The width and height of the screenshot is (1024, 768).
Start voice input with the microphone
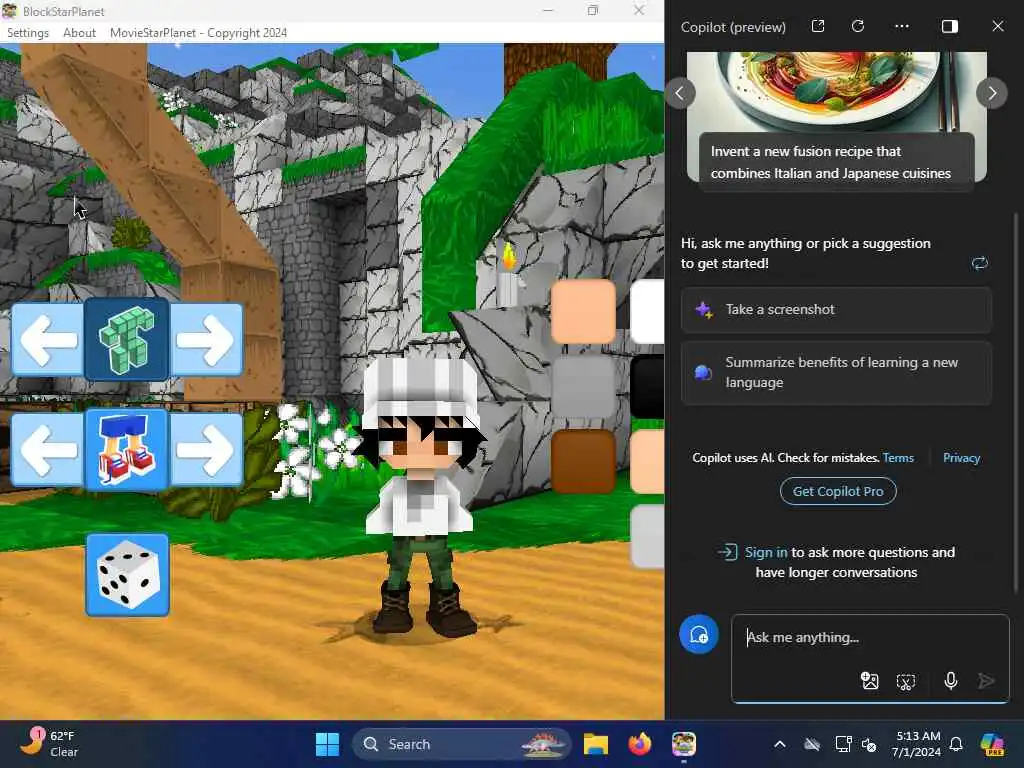point(951,681)
